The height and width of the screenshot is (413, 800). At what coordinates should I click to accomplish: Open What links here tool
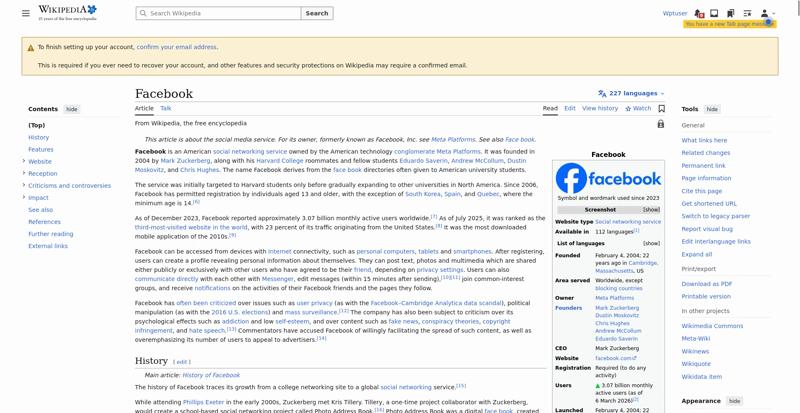(x=704, y=140)
